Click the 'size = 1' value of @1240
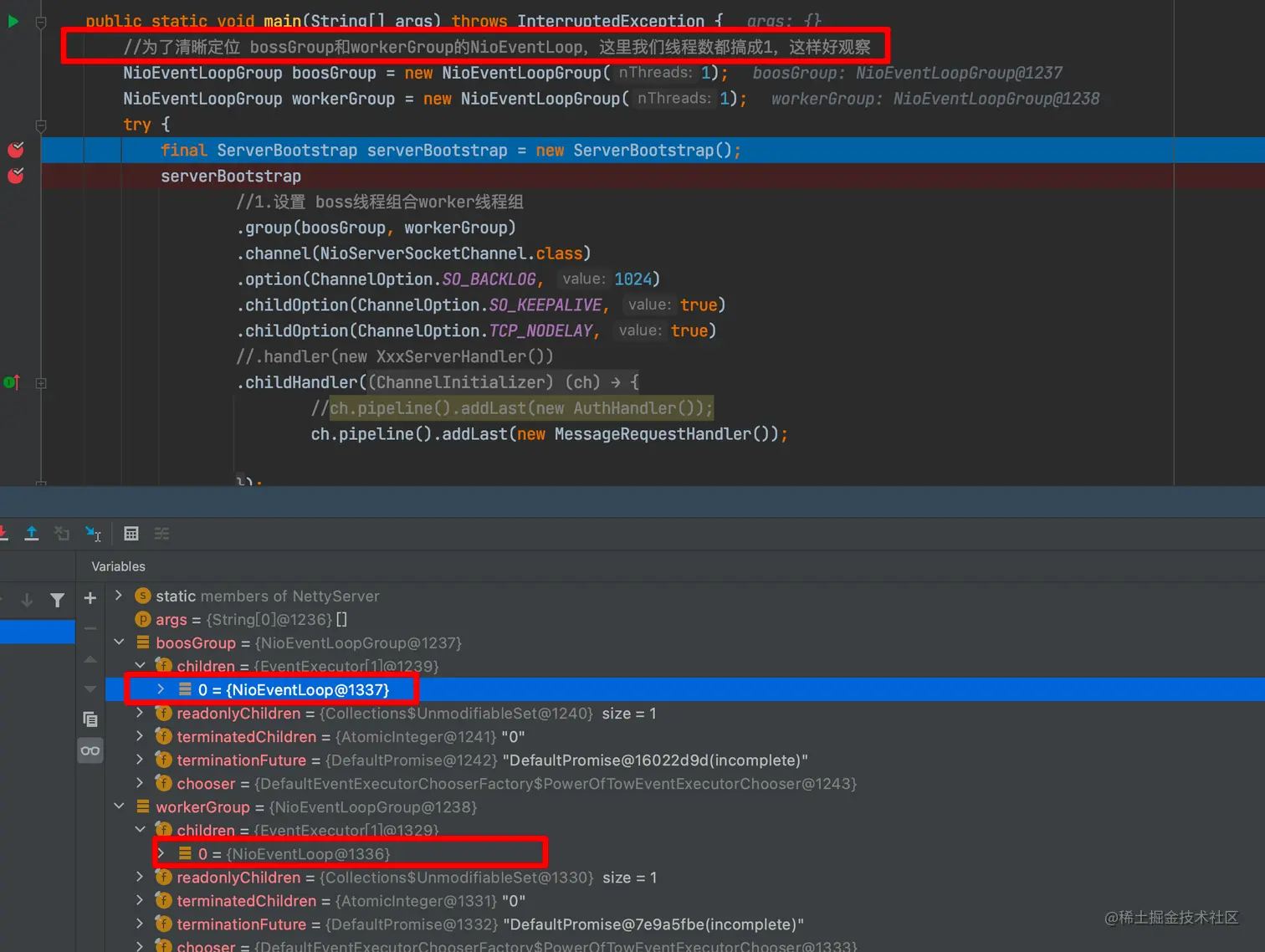 pyautogui.click(x=629, y=713)
